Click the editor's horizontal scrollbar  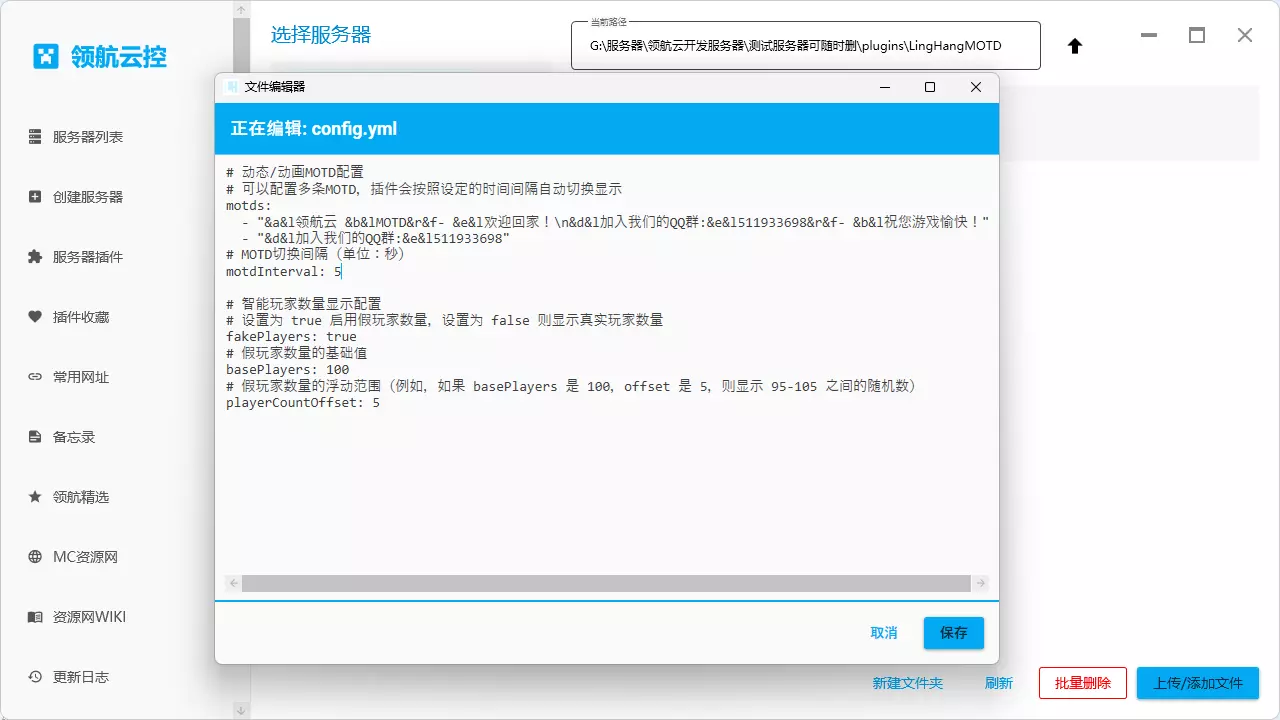pos(604,583)
